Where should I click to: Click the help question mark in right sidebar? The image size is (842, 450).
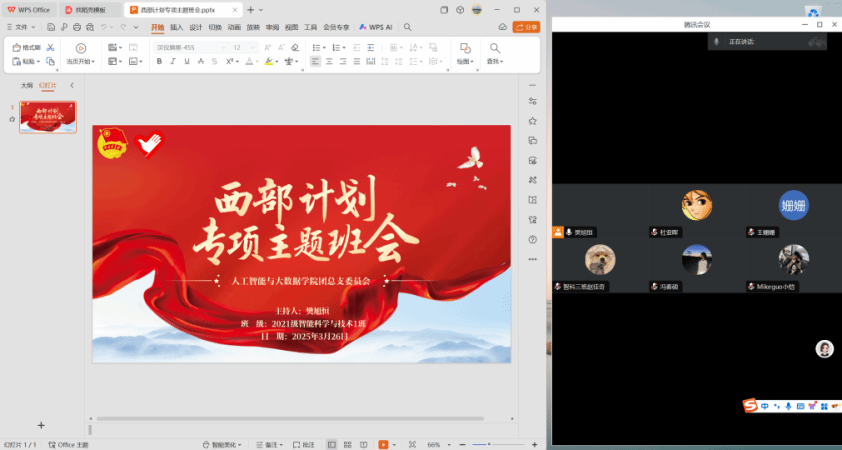coord(532,238)
